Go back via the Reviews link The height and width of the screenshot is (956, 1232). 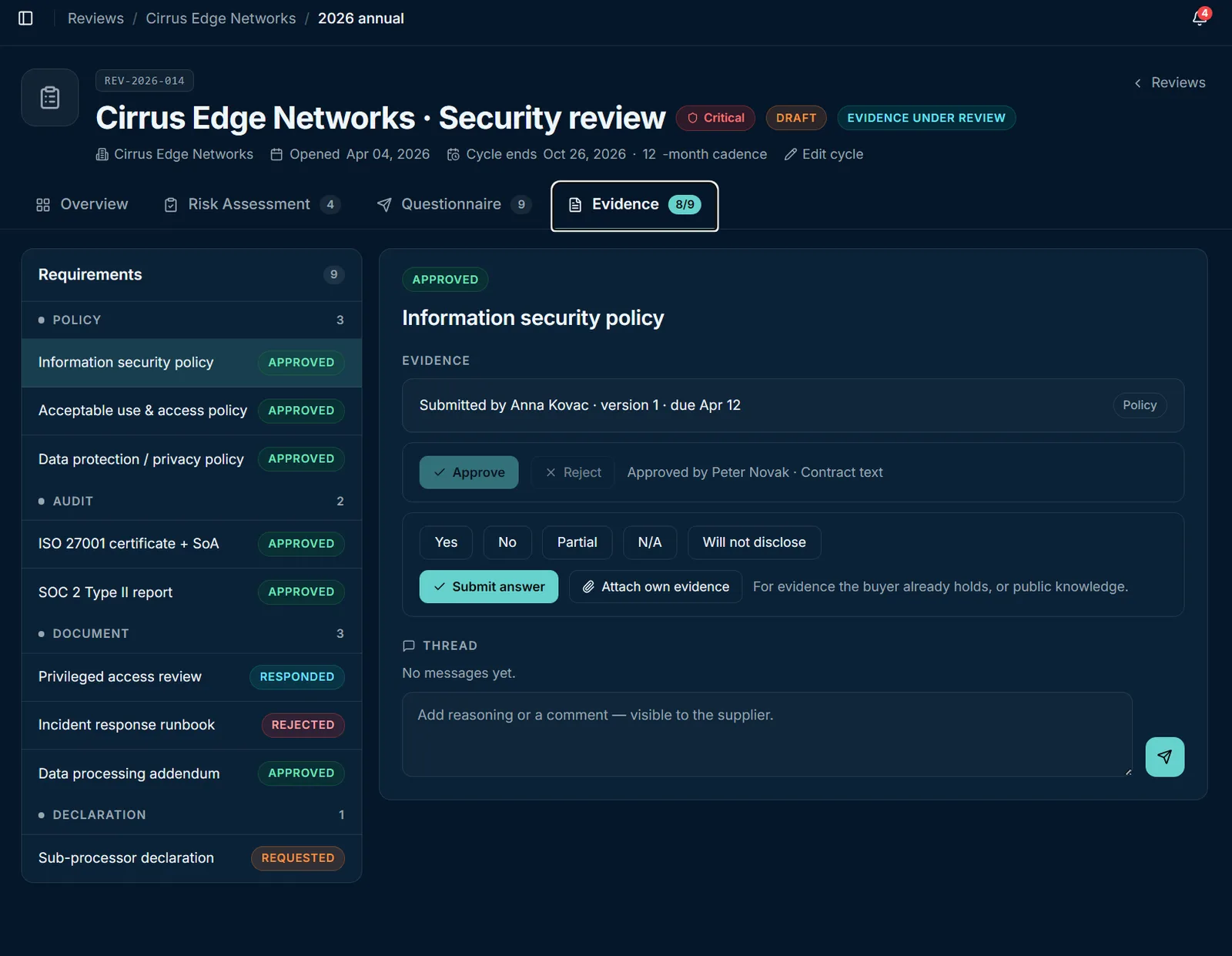pyautogui.click(x=1170, y=83)
